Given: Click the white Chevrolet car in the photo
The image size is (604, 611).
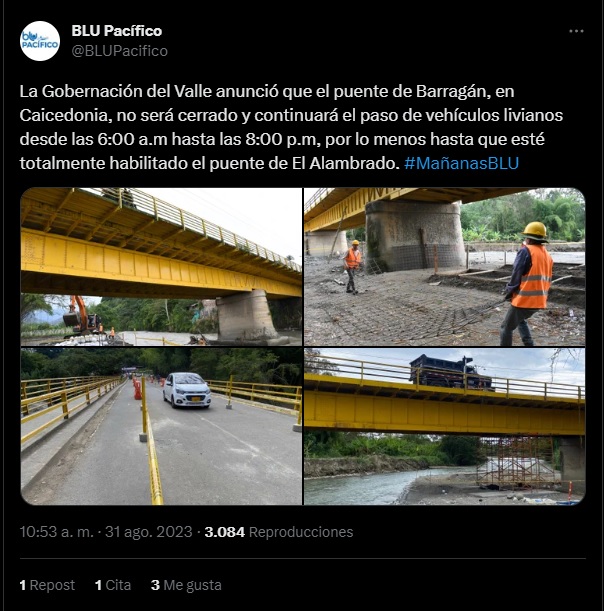Looking at the screenshot, I should 187,390.
